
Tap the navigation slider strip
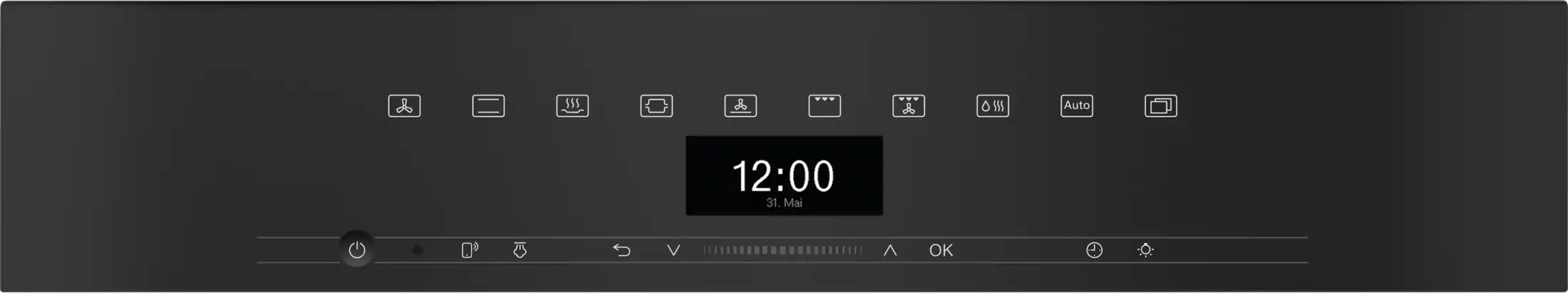click(783, 250)
